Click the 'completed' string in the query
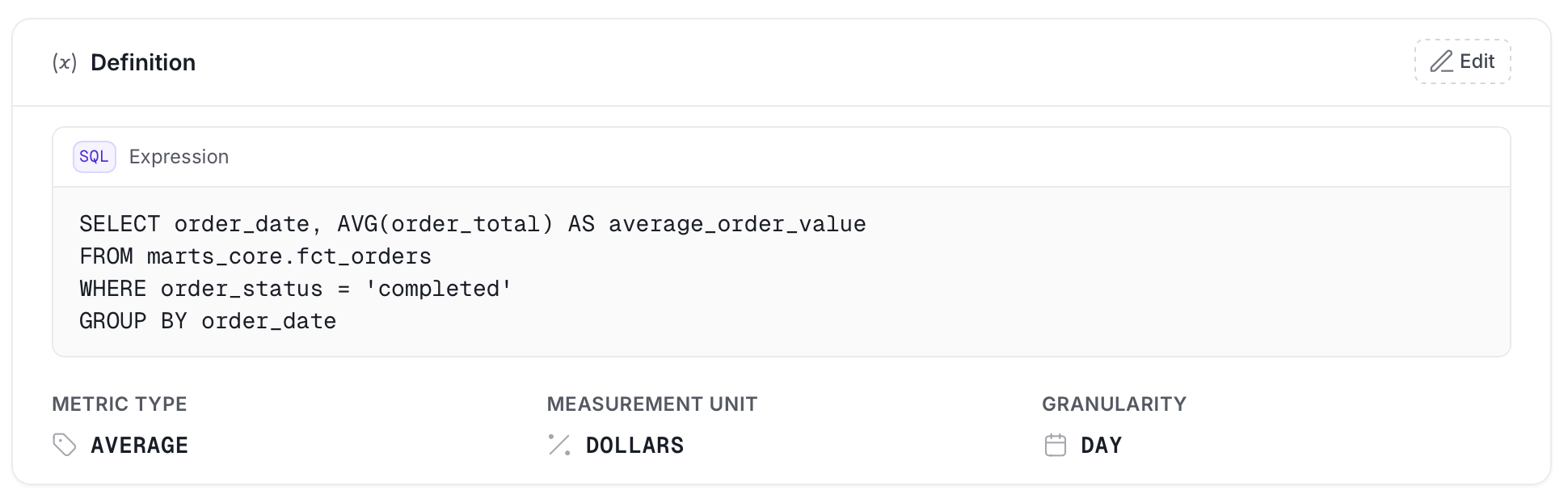The height and width of the screenshot is (503, 1568). click(439, 289)
